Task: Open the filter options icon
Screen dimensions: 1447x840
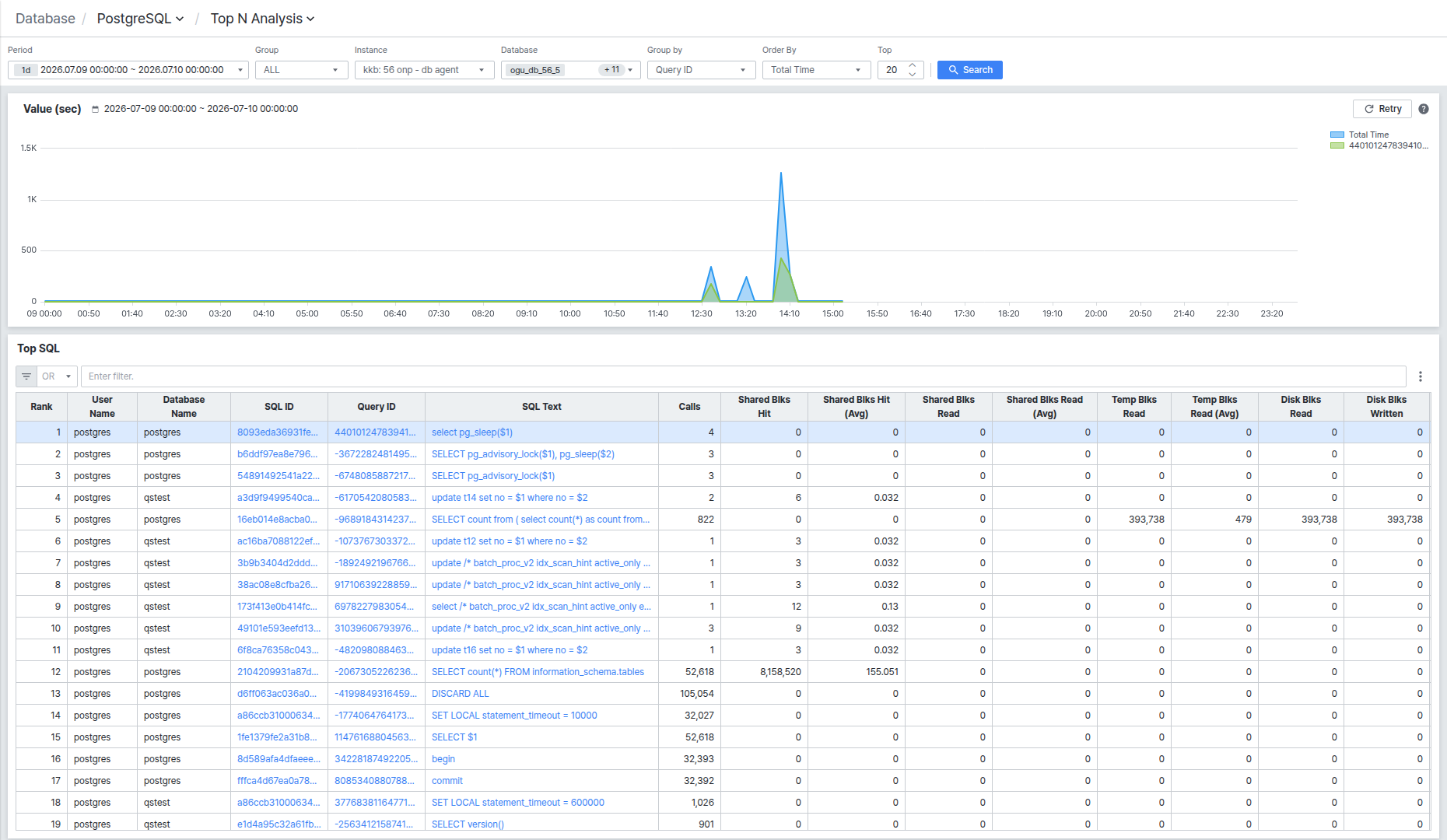Action: point(26,376)
